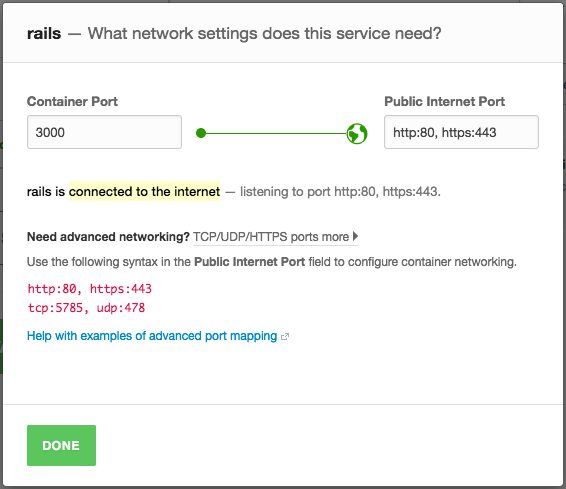This screenshot has width=566, height=489.
Task: Click the green DONE button
Action: coord(61,445)
